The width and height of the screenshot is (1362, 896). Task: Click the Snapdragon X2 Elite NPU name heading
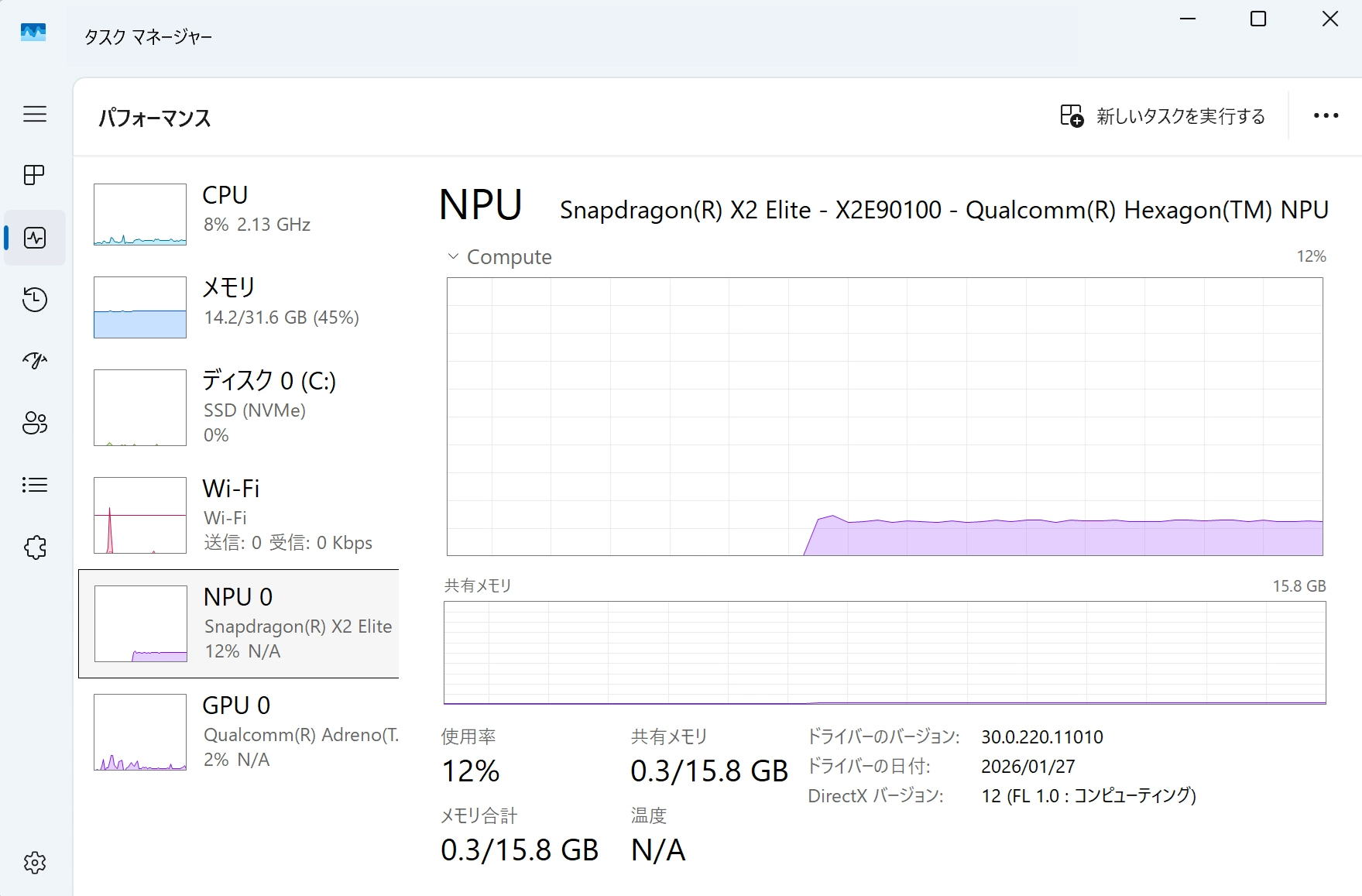pos(944,210)
